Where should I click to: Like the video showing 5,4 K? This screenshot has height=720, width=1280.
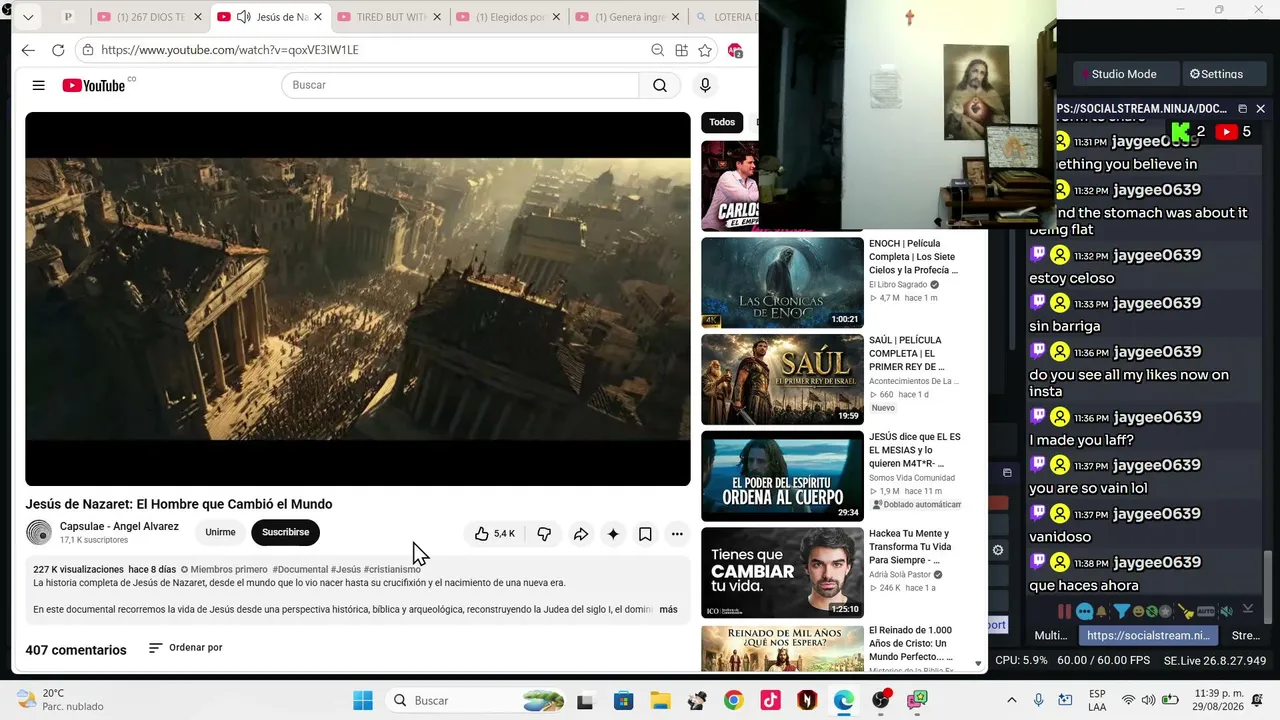pos(495,534)
